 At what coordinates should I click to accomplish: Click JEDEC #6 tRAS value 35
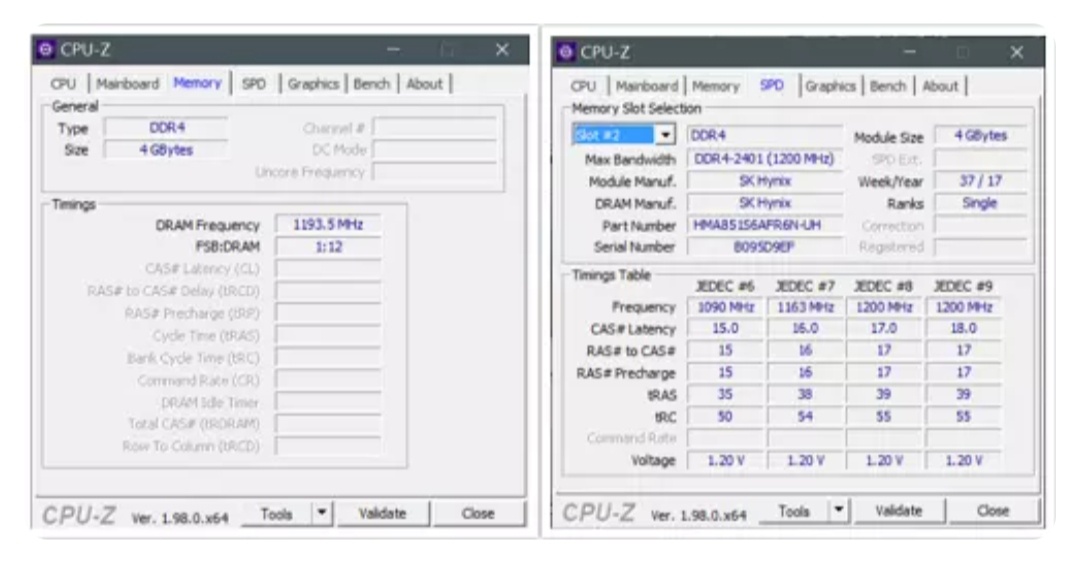725,395
